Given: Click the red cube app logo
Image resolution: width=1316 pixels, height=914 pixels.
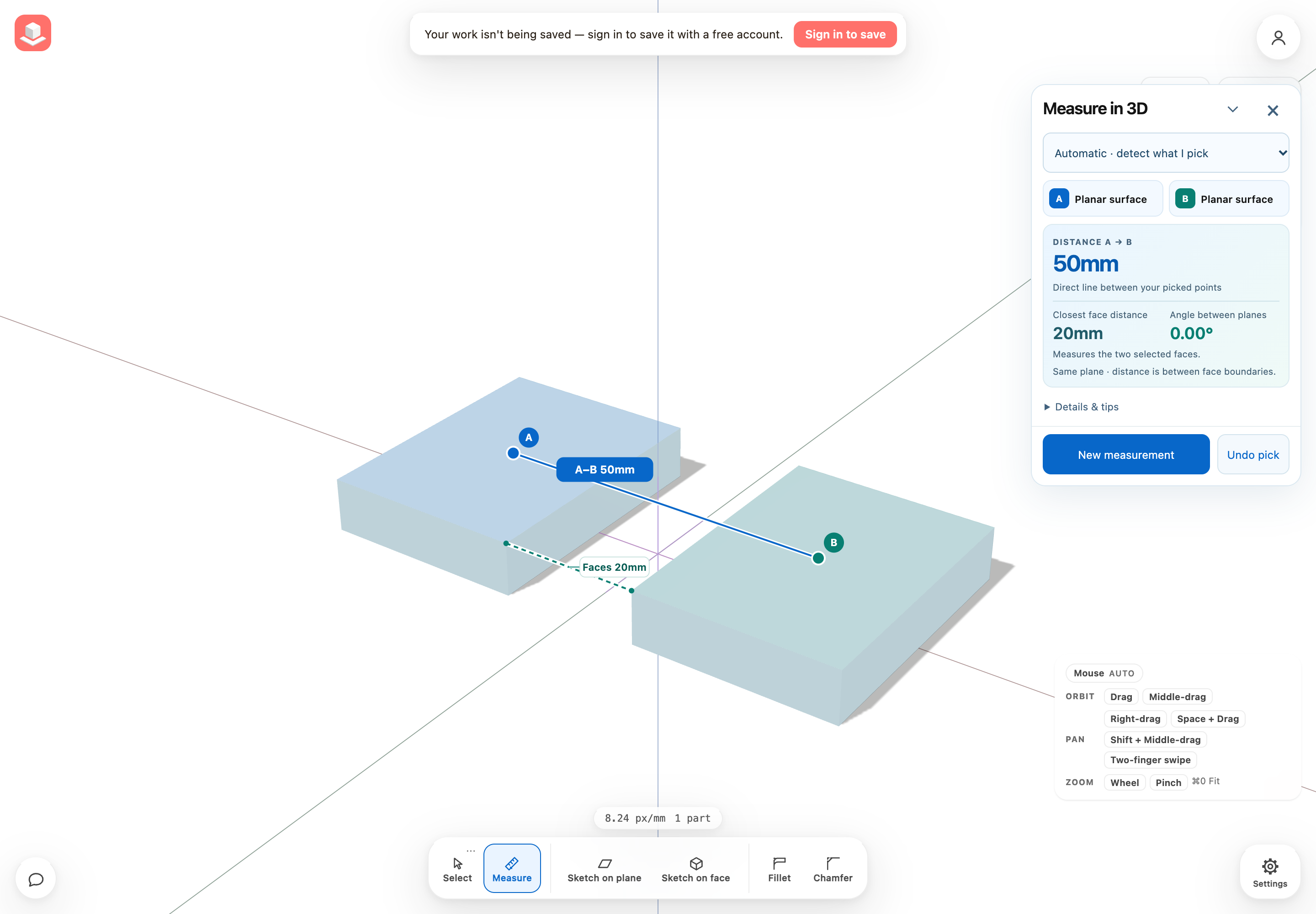Looking at the screenshot, I should click(x=32, y=32).
